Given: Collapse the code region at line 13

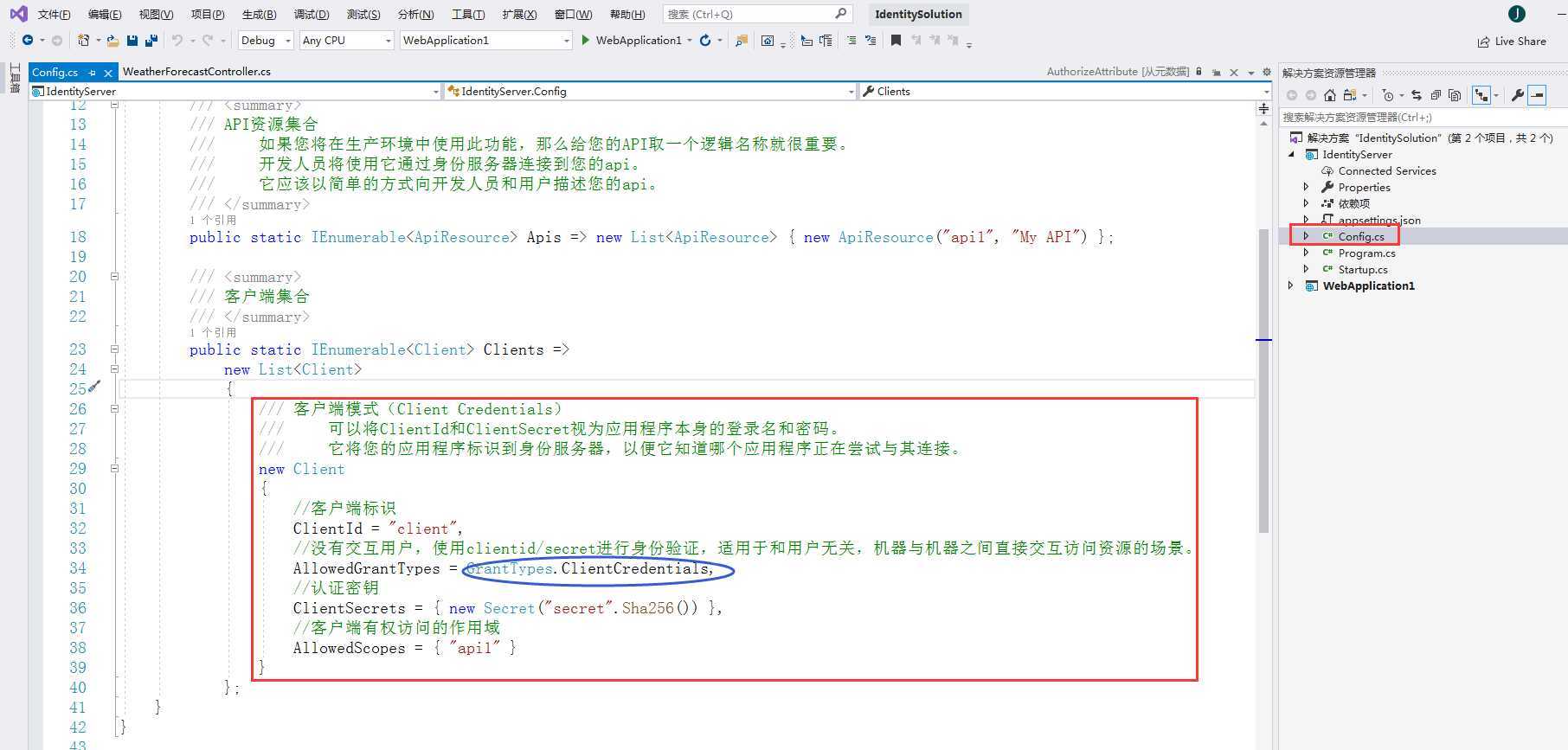Looking at the screenshot, I should click(x=114, y=105).
